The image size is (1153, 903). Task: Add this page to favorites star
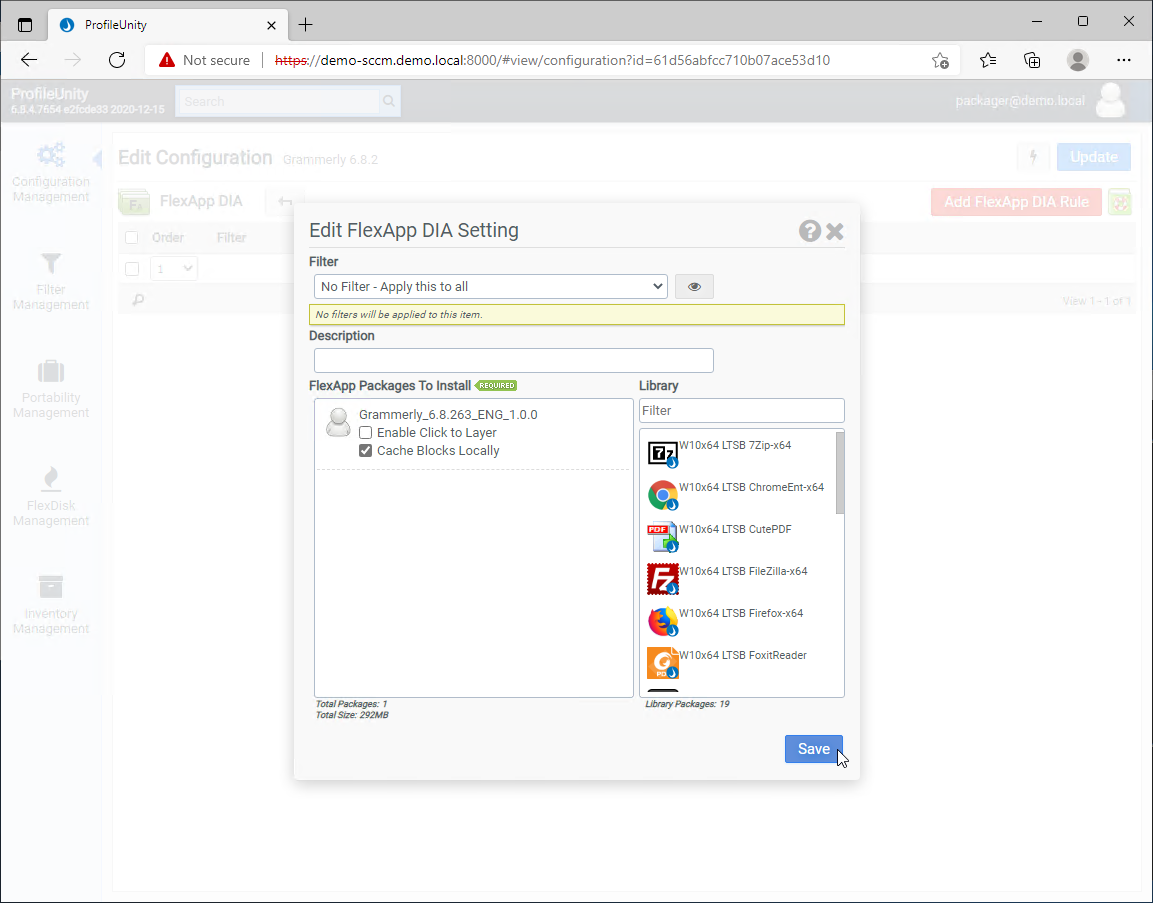click(x=940, y=60)
